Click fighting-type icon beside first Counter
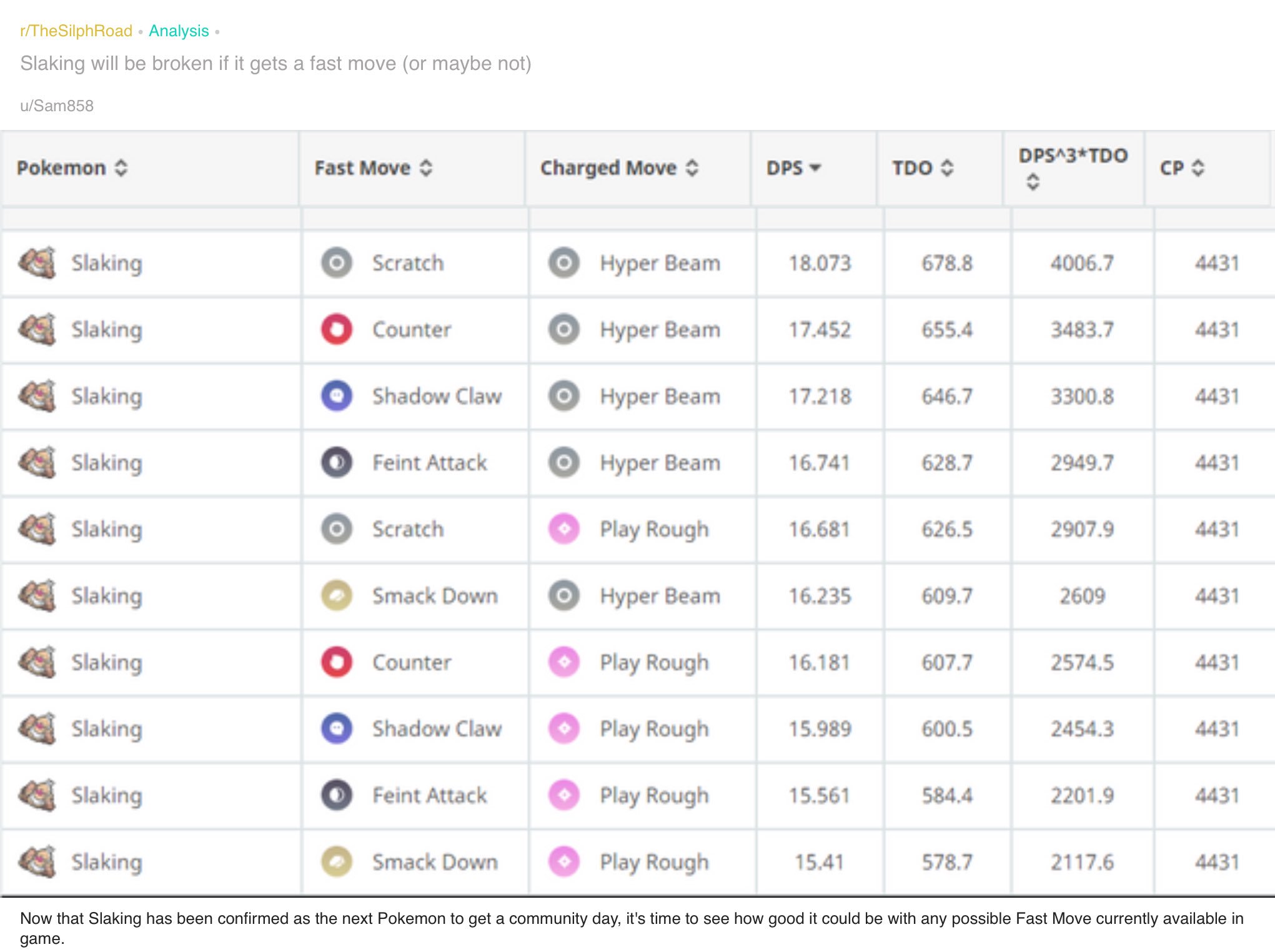 tap(337, 329)
